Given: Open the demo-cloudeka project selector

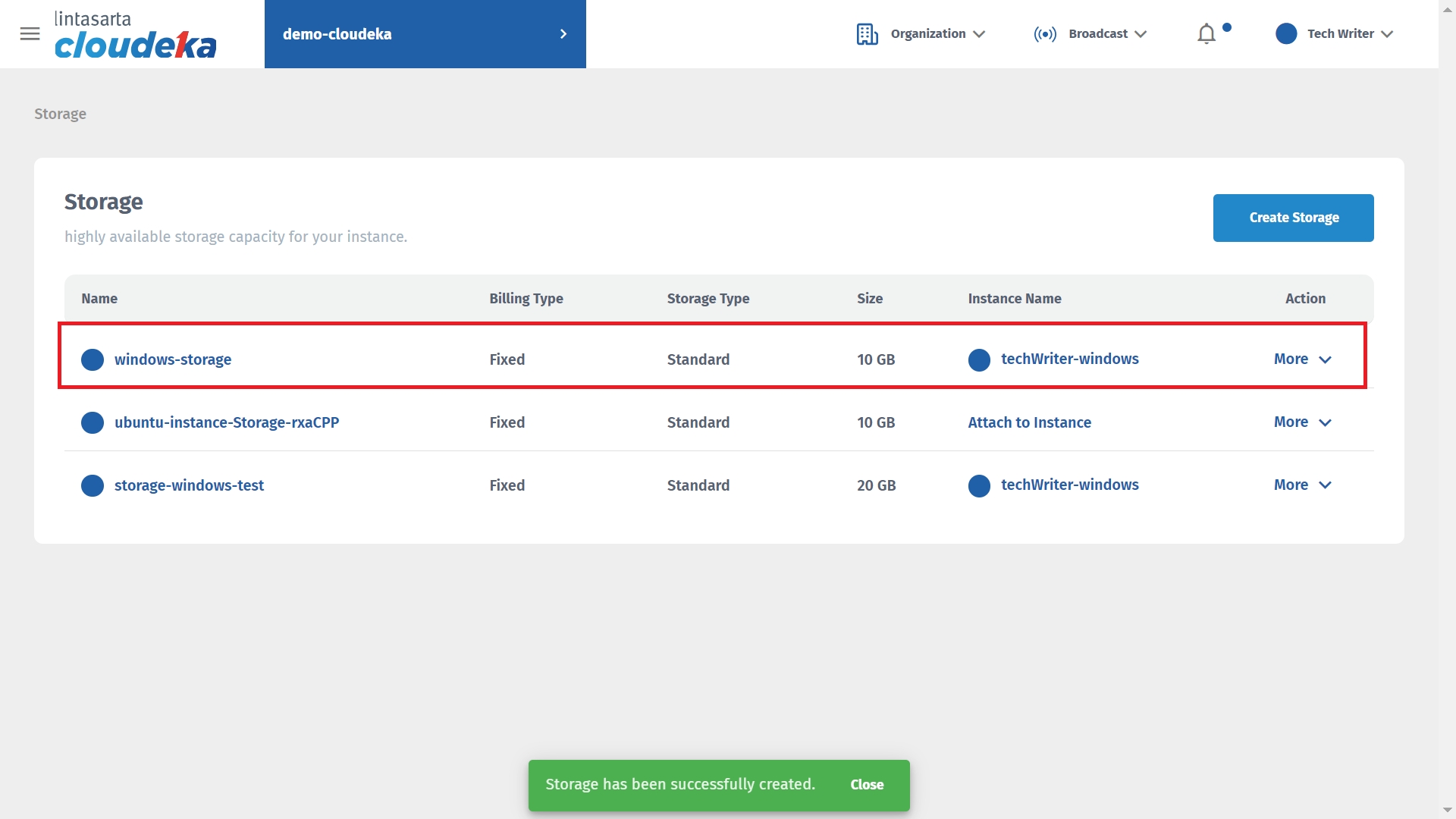Looking at the screenshot, I should [x=425, y=34].
